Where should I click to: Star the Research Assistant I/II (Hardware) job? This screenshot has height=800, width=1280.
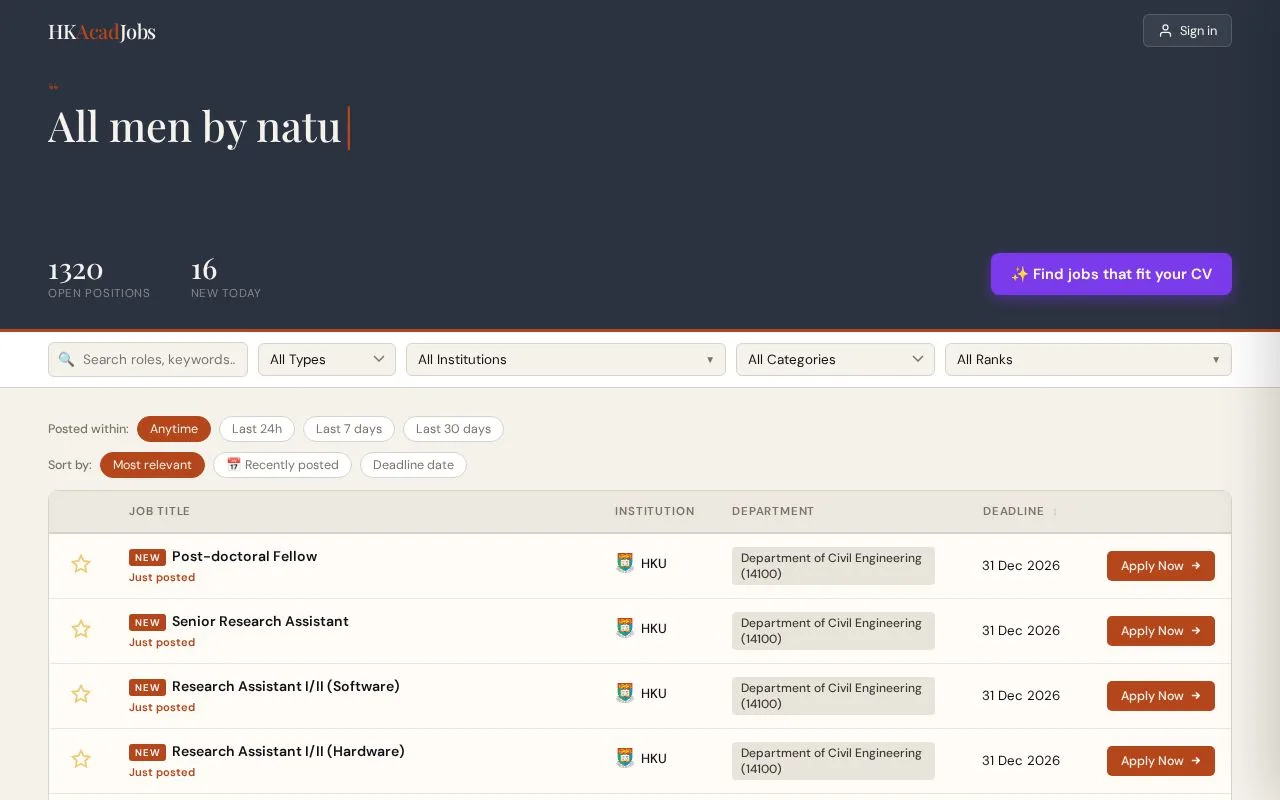81,759
